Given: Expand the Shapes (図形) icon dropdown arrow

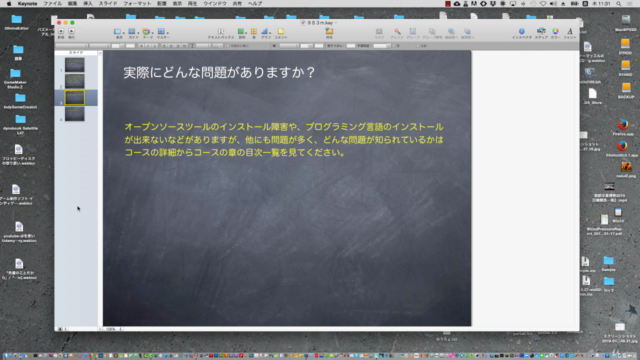Looking at the screenshot, I should pos(246,33).
